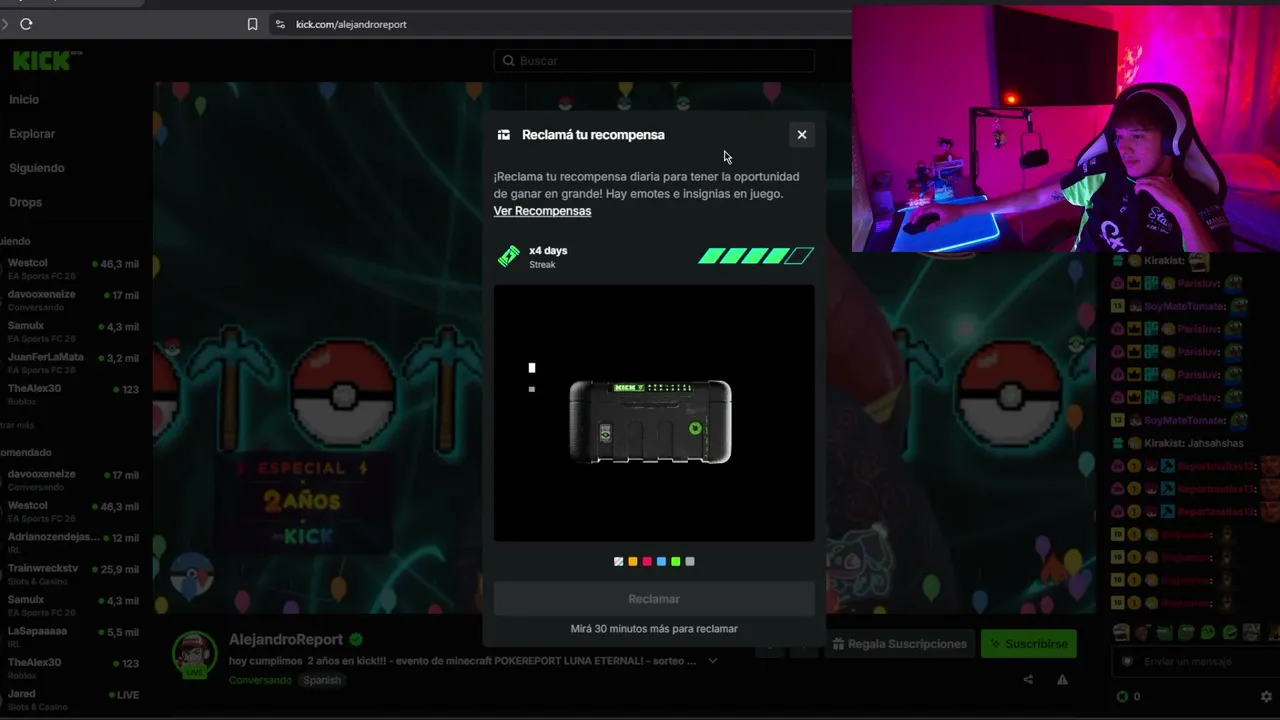Viewport: 1280px width, 720px height.
Task: Click the gift icon beside Reclamá tu recompensa
Action: point(504,135)
